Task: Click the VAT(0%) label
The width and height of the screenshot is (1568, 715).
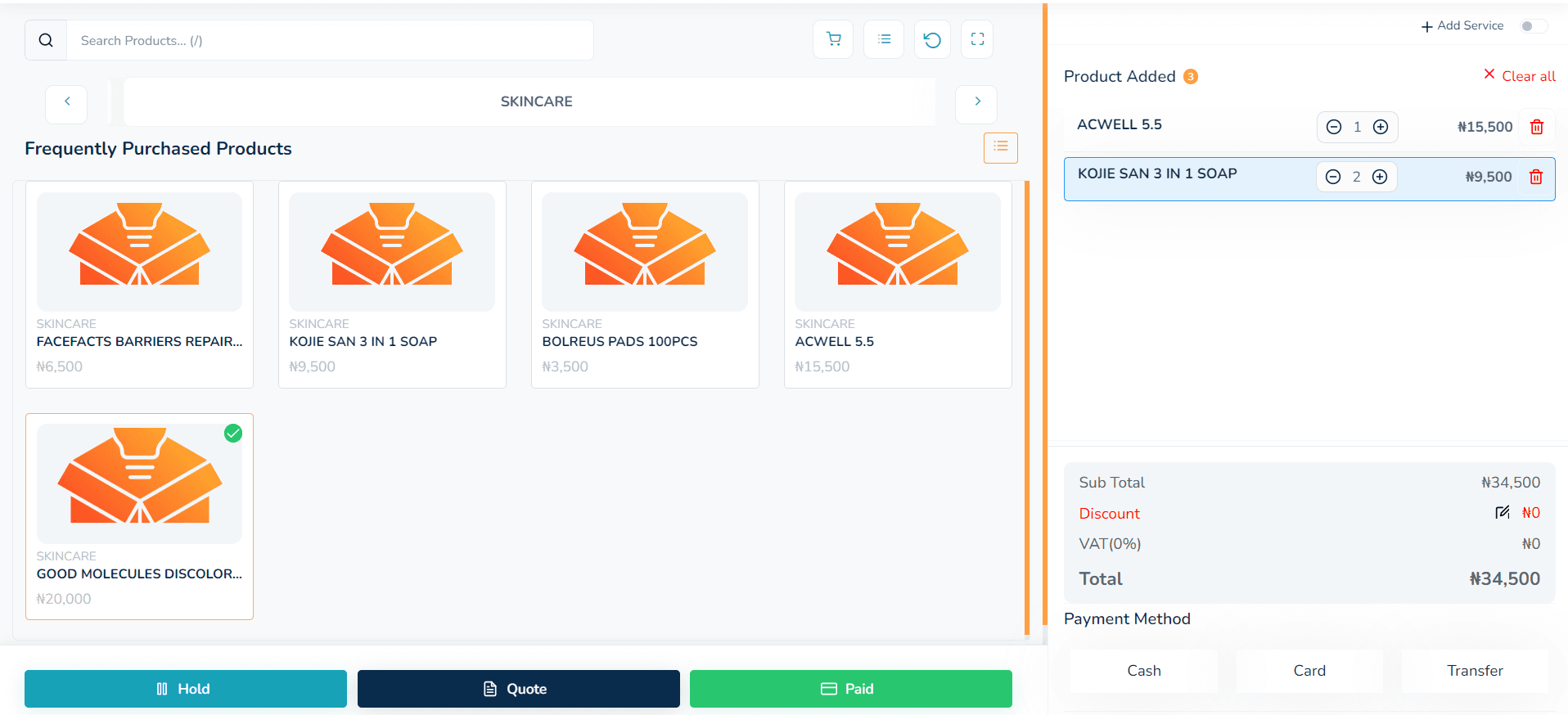Action: tap(1110, 544)
